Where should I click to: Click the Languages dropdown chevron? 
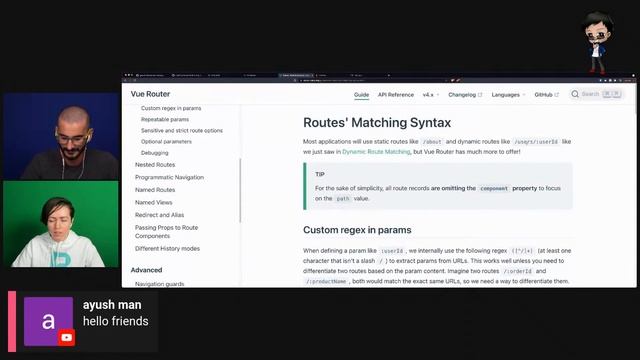524,95
